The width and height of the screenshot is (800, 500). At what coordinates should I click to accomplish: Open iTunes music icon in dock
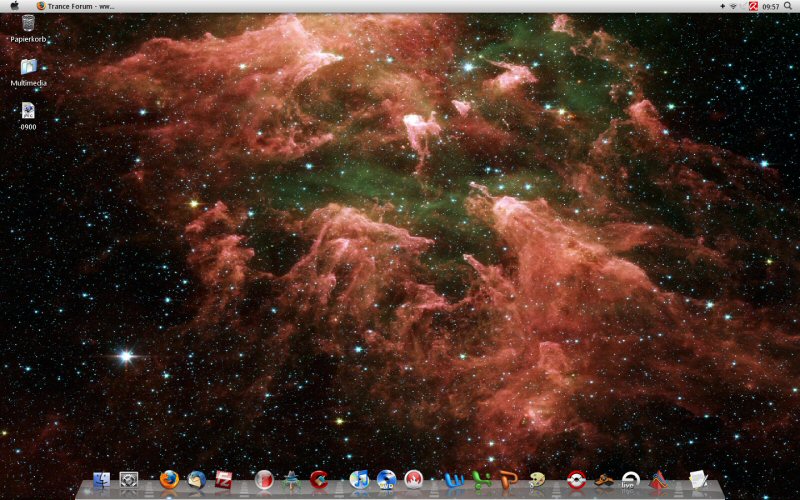[359, 480]
